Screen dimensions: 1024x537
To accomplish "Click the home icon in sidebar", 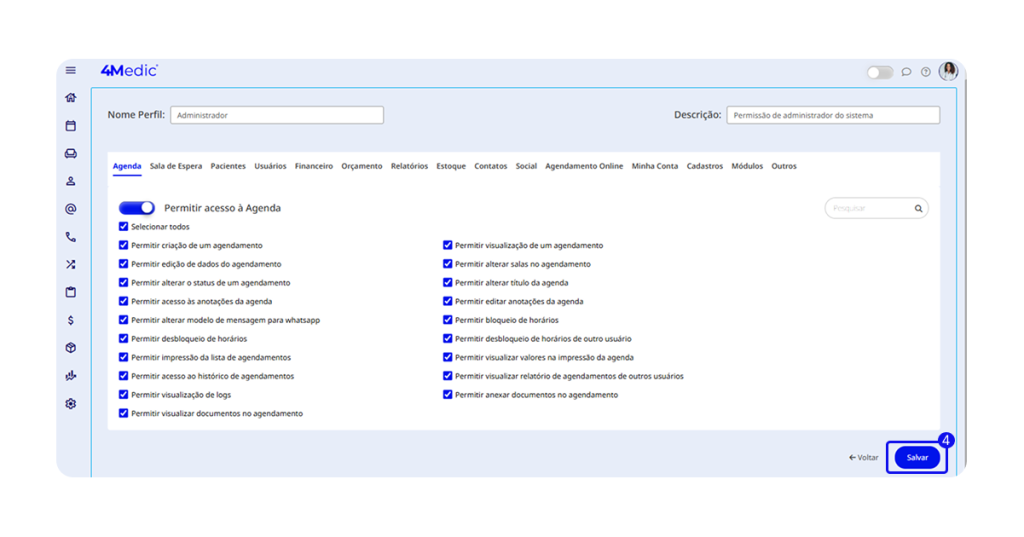I will 71,98.
